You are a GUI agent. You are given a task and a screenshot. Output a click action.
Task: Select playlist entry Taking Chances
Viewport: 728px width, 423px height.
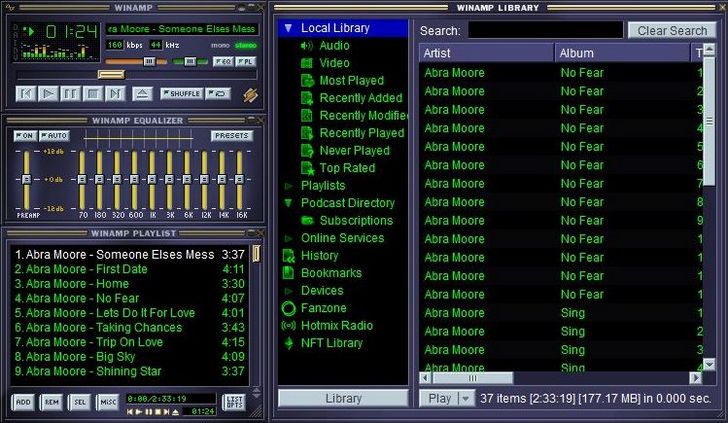[129, 327]
